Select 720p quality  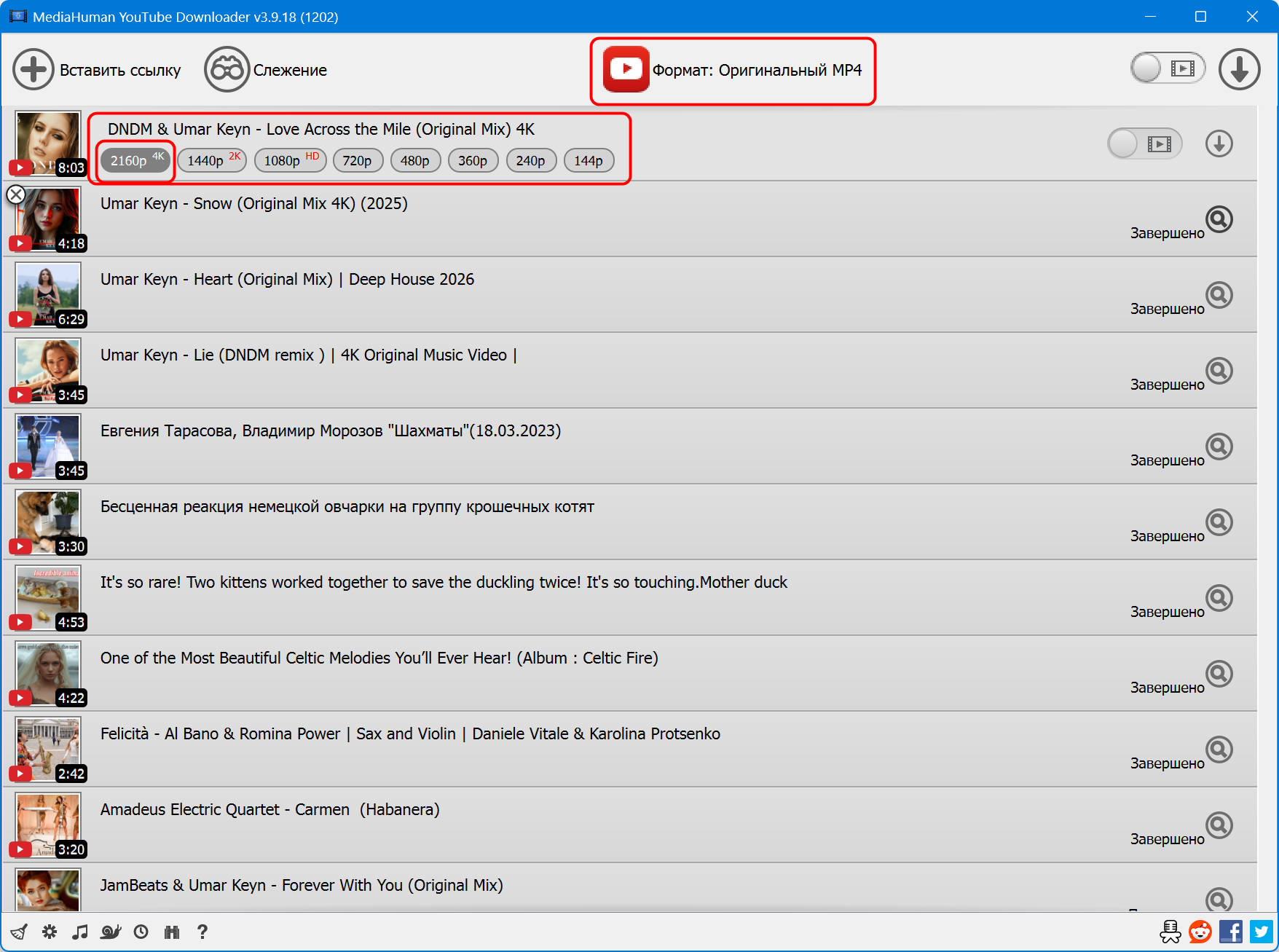(357, 160)
